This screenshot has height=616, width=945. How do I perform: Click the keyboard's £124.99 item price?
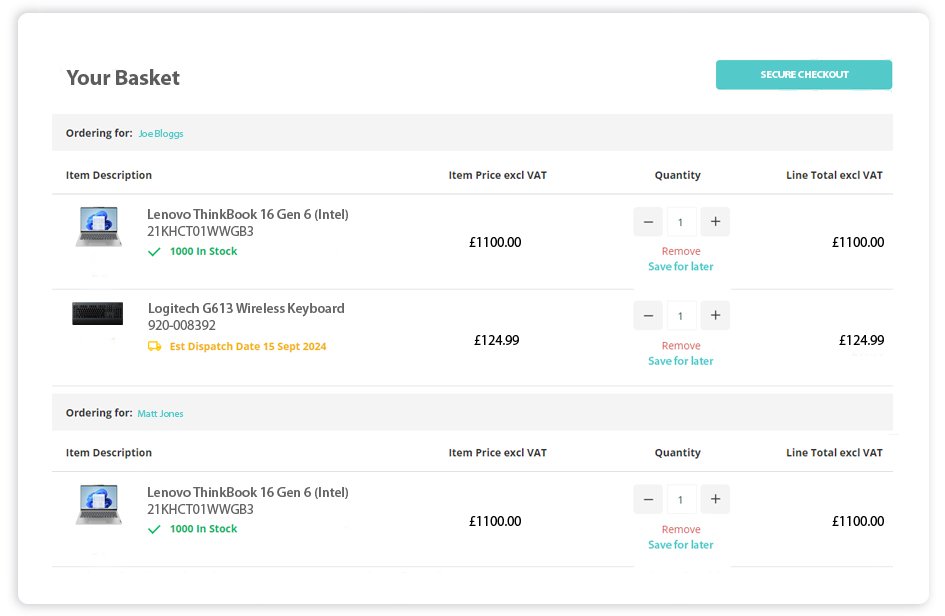point(497,341)
